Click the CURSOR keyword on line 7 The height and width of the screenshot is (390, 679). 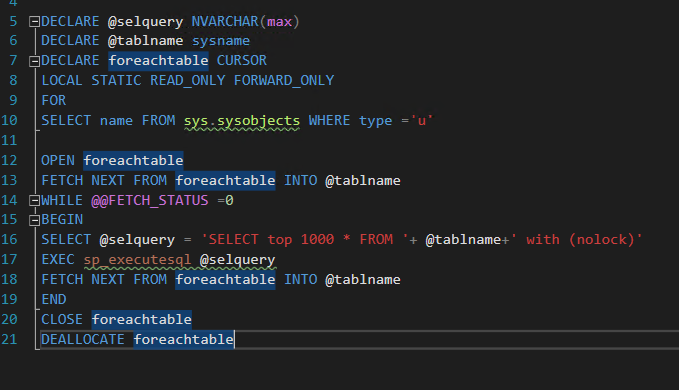242,61
